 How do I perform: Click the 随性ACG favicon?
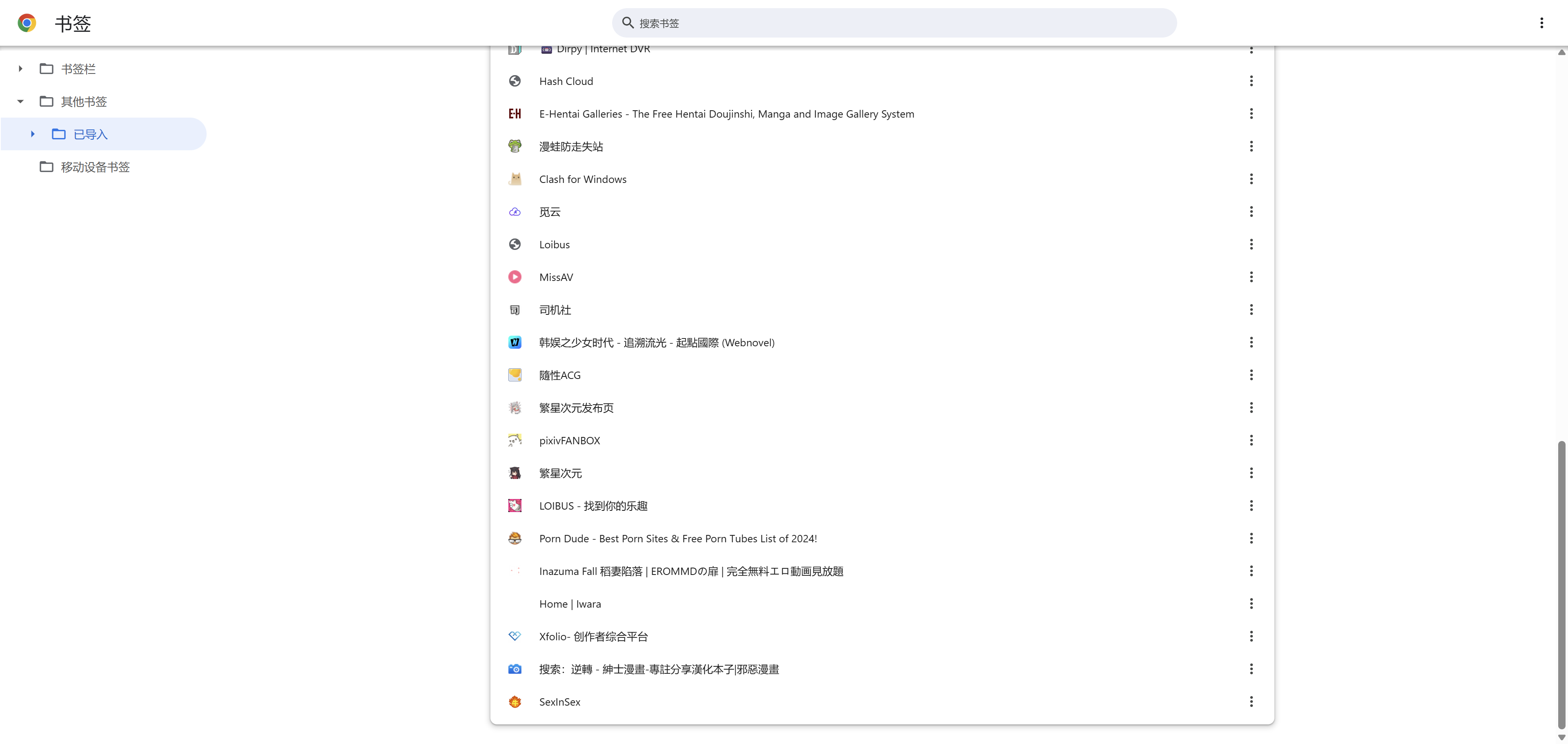514,375
